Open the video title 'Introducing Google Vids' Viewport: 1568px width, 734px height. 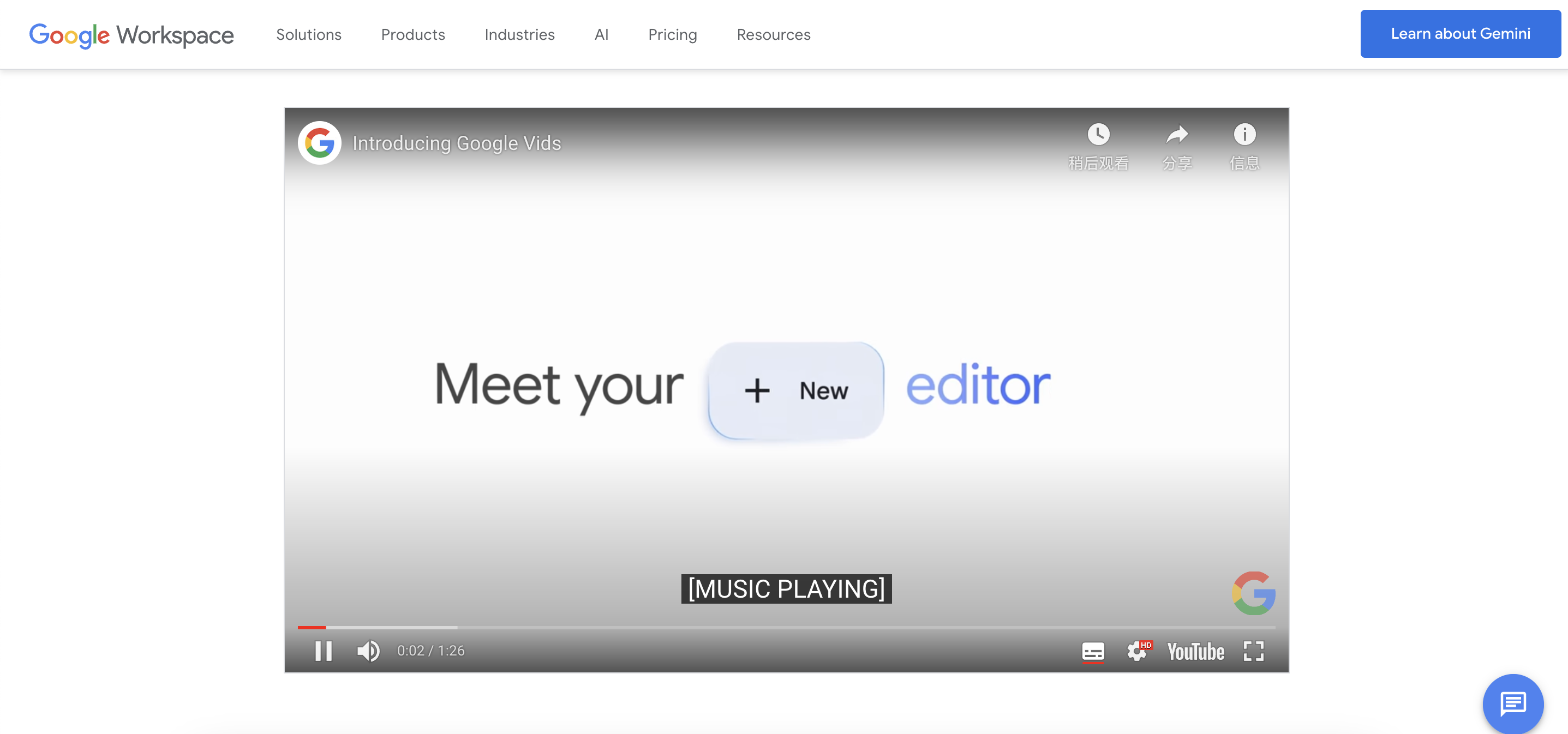coord(457,143)
